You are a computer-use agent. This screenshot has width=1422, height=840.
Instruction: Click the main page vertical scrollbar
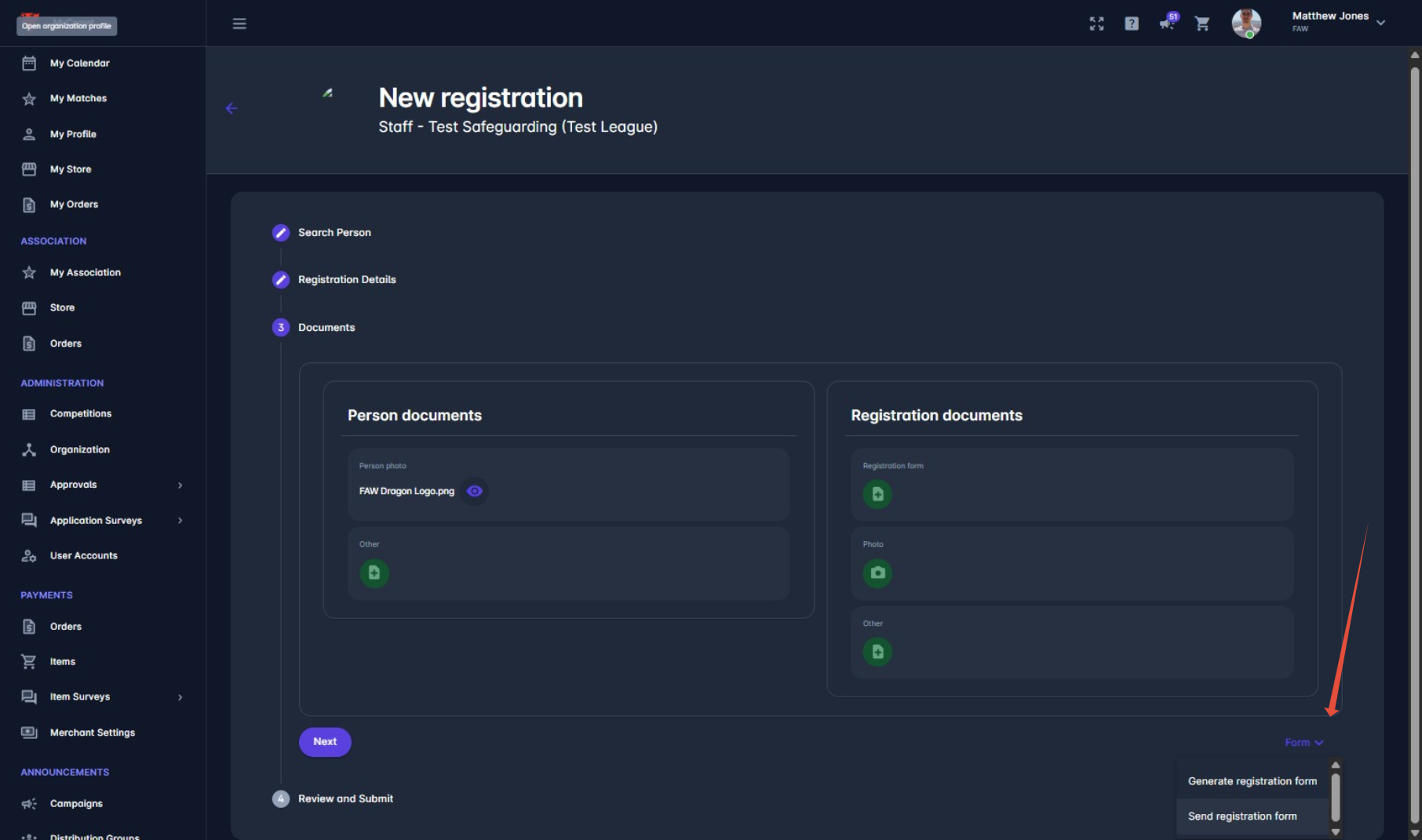(x=1414, y=392)
